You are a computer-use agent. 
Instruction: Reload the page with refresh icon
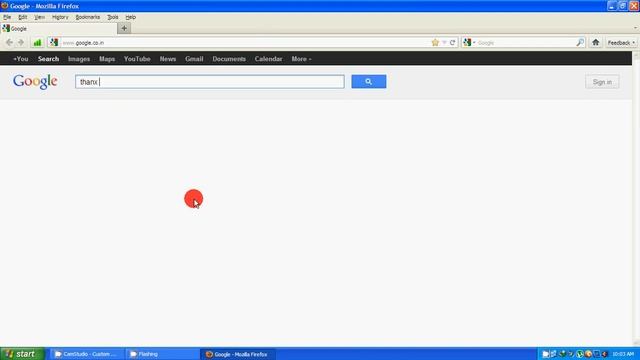coord(452,42)
